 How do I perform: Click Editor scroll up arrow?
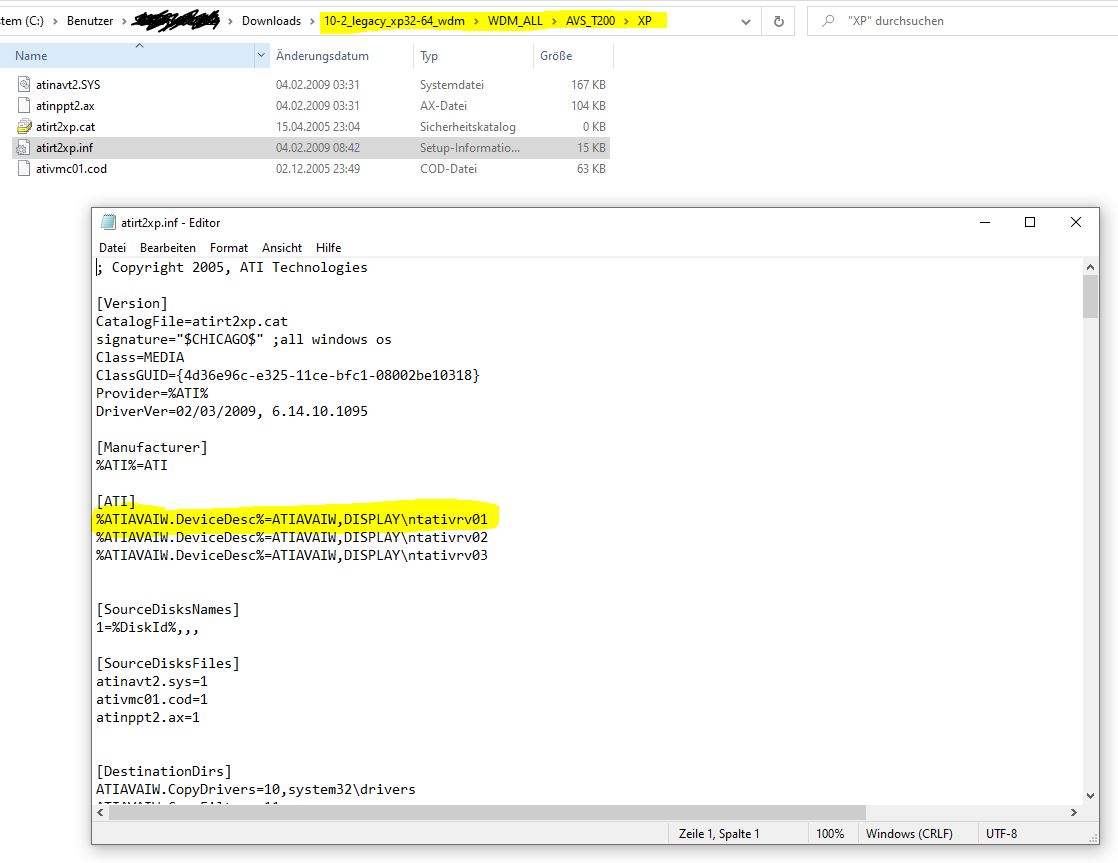pyautogui.click(x=1089, y=267)
